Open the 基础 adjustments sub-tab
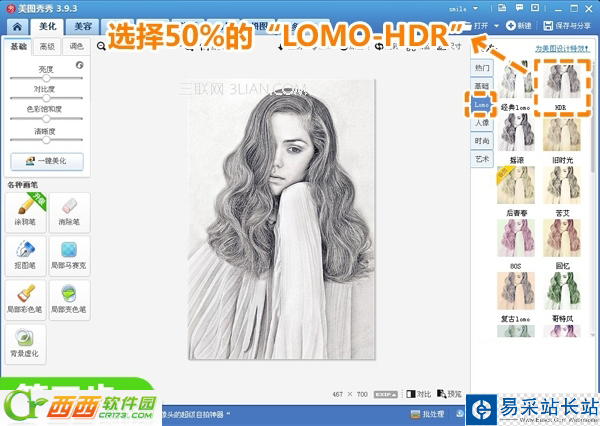 click(18, 47)
